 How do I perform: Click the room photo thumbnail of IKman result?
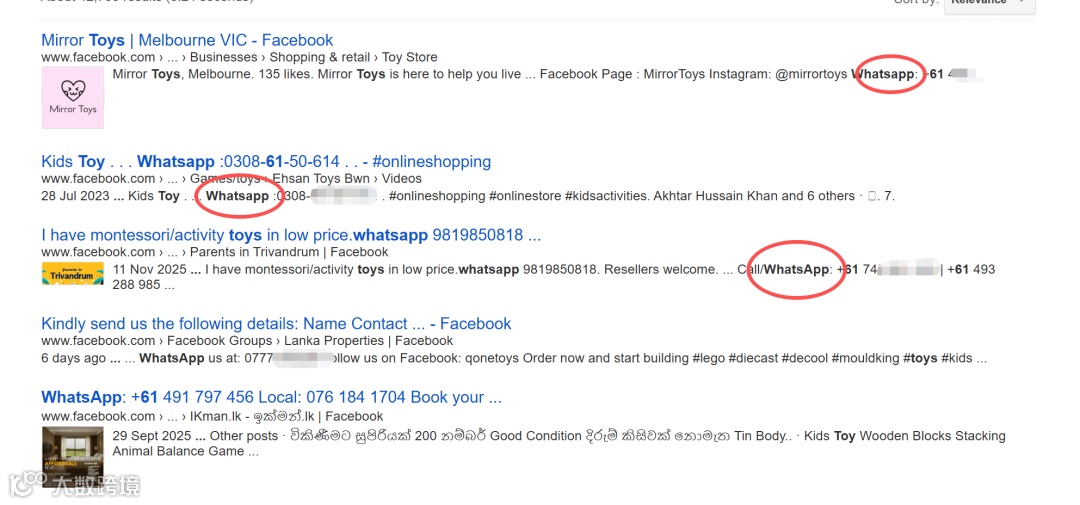(73, 457)
